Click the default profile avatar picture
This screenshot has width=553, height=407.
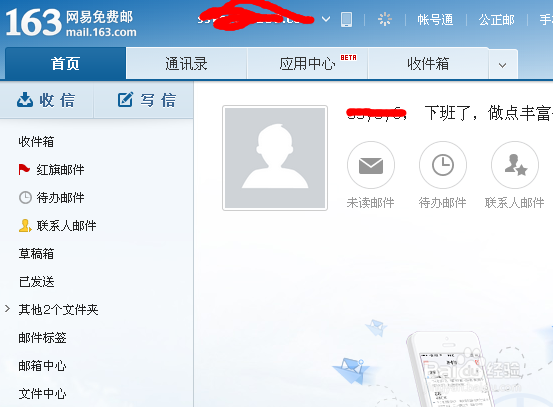pos(275,158)
